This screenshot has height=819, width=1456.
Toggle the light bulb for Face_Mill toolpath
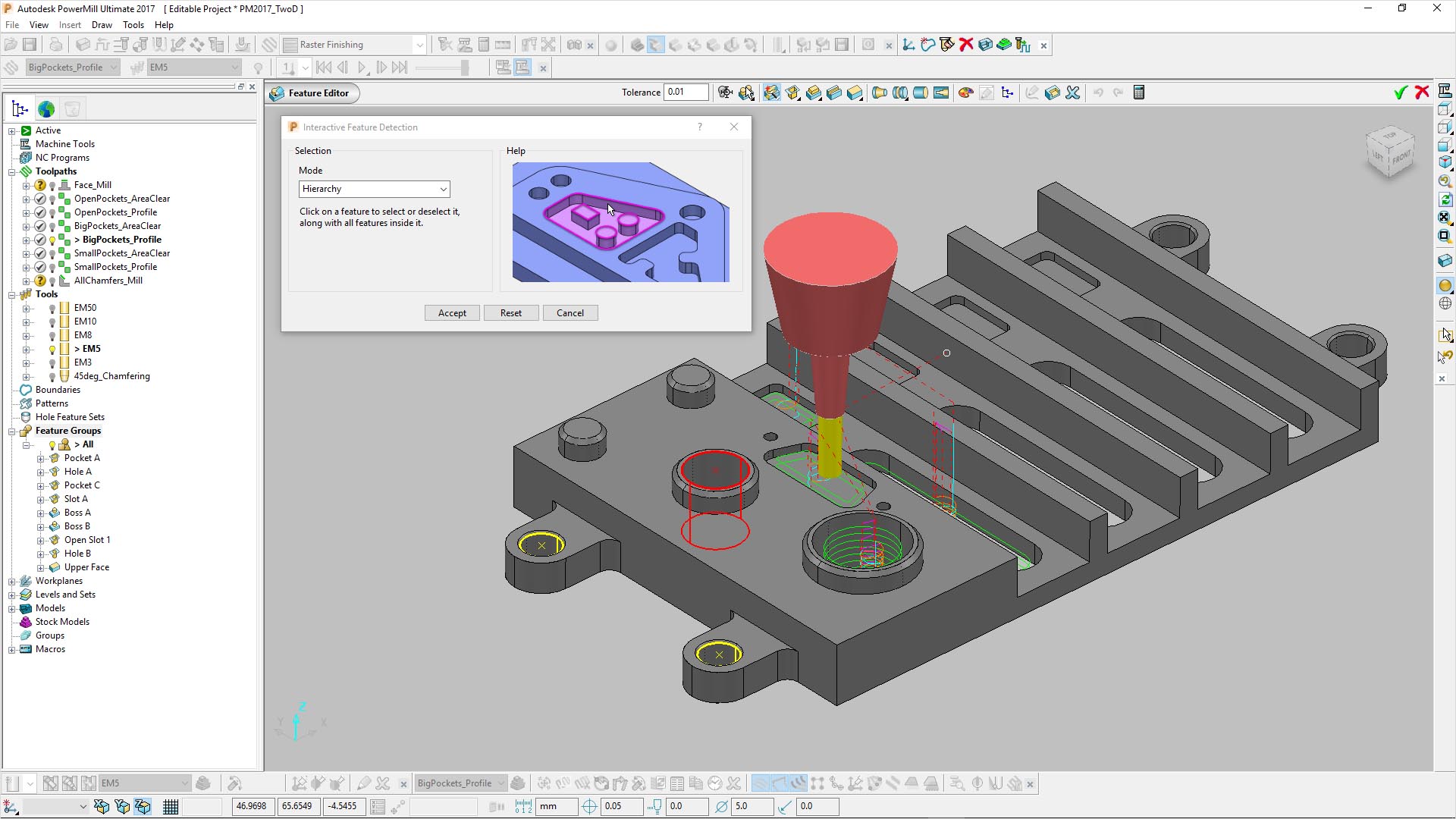pos(52,186)
